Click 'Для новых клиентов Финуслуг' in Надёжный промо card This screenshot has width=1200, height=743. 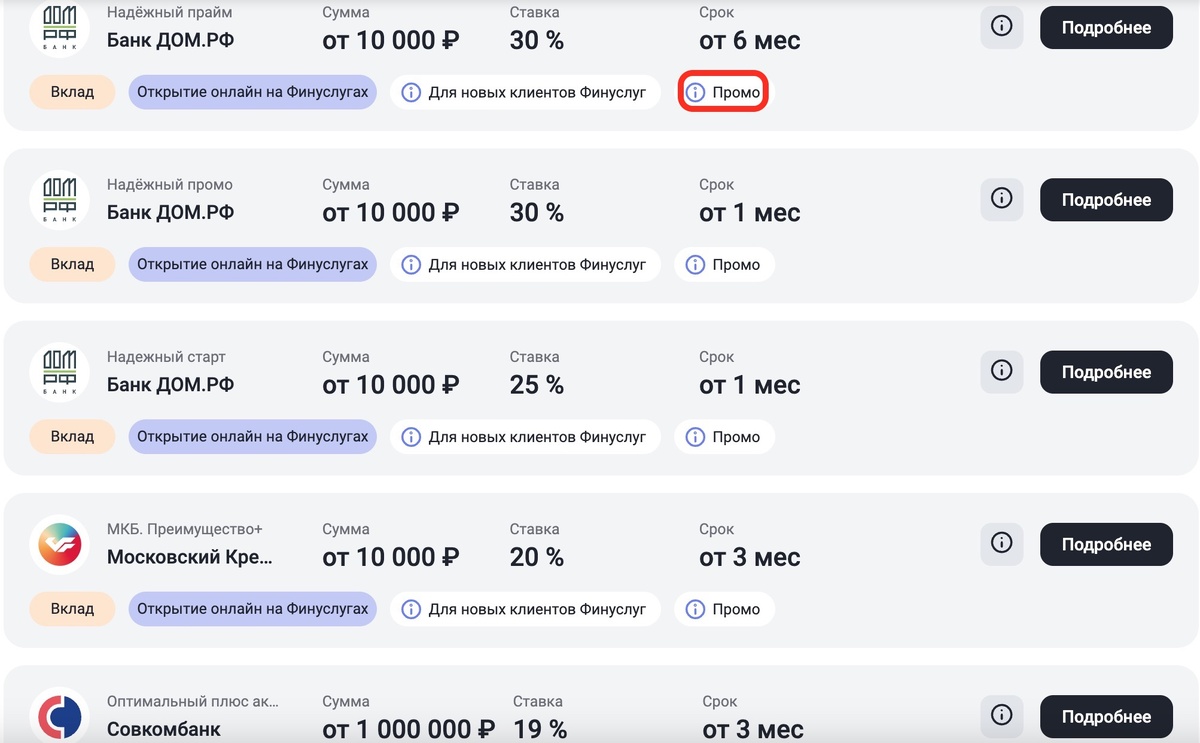(525, 264)
